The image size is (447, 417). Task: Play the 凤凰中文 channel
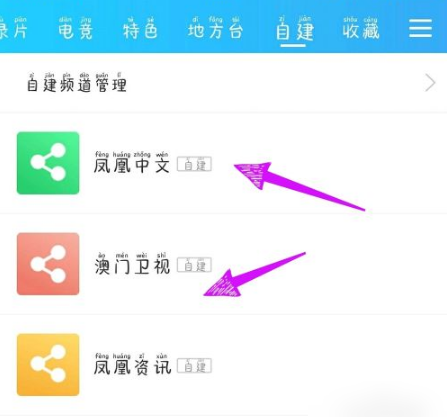tap(132, 163)
